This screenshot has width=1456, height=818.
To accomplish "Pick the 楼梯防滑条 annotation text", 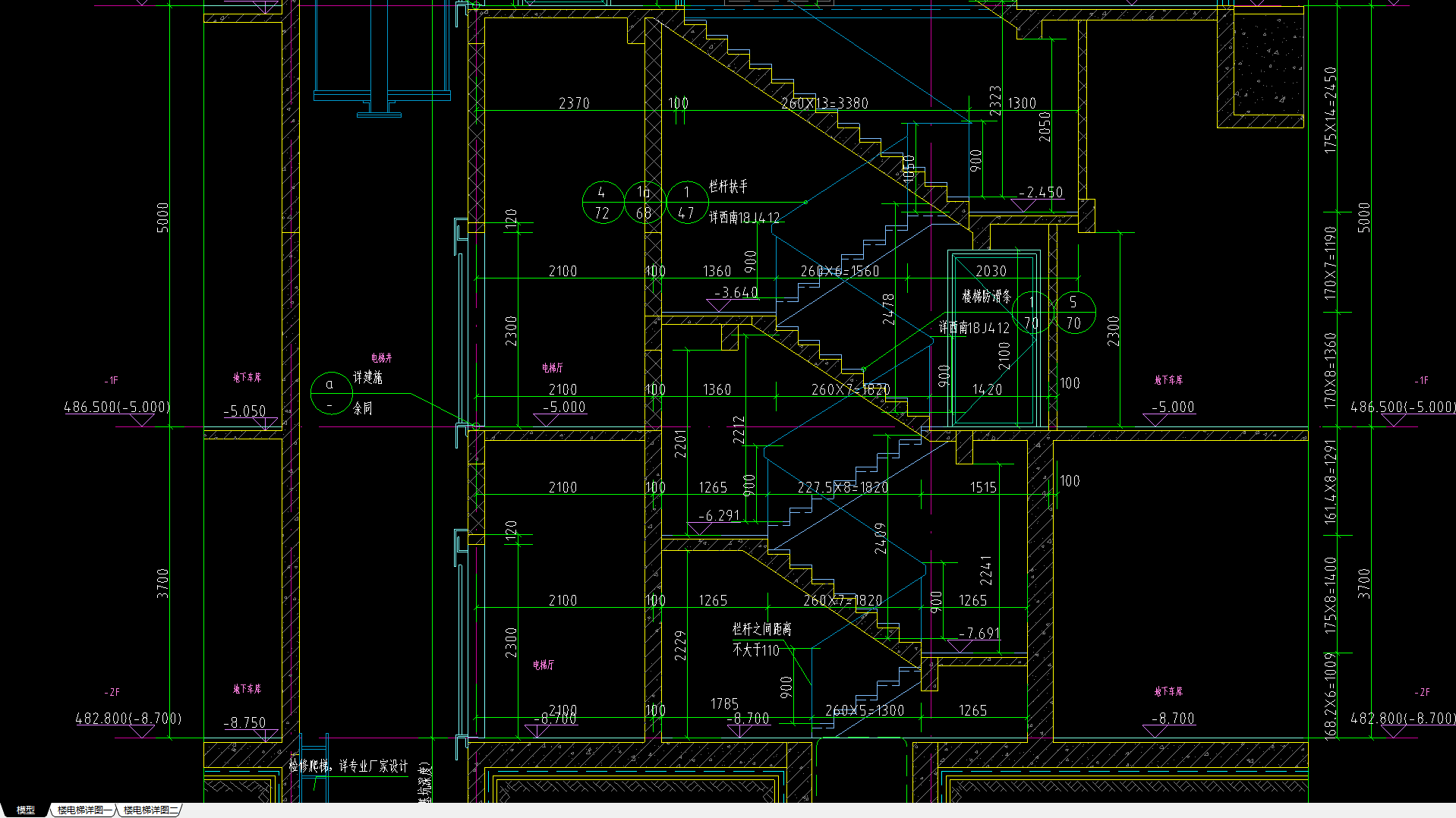I will [987, 297].
